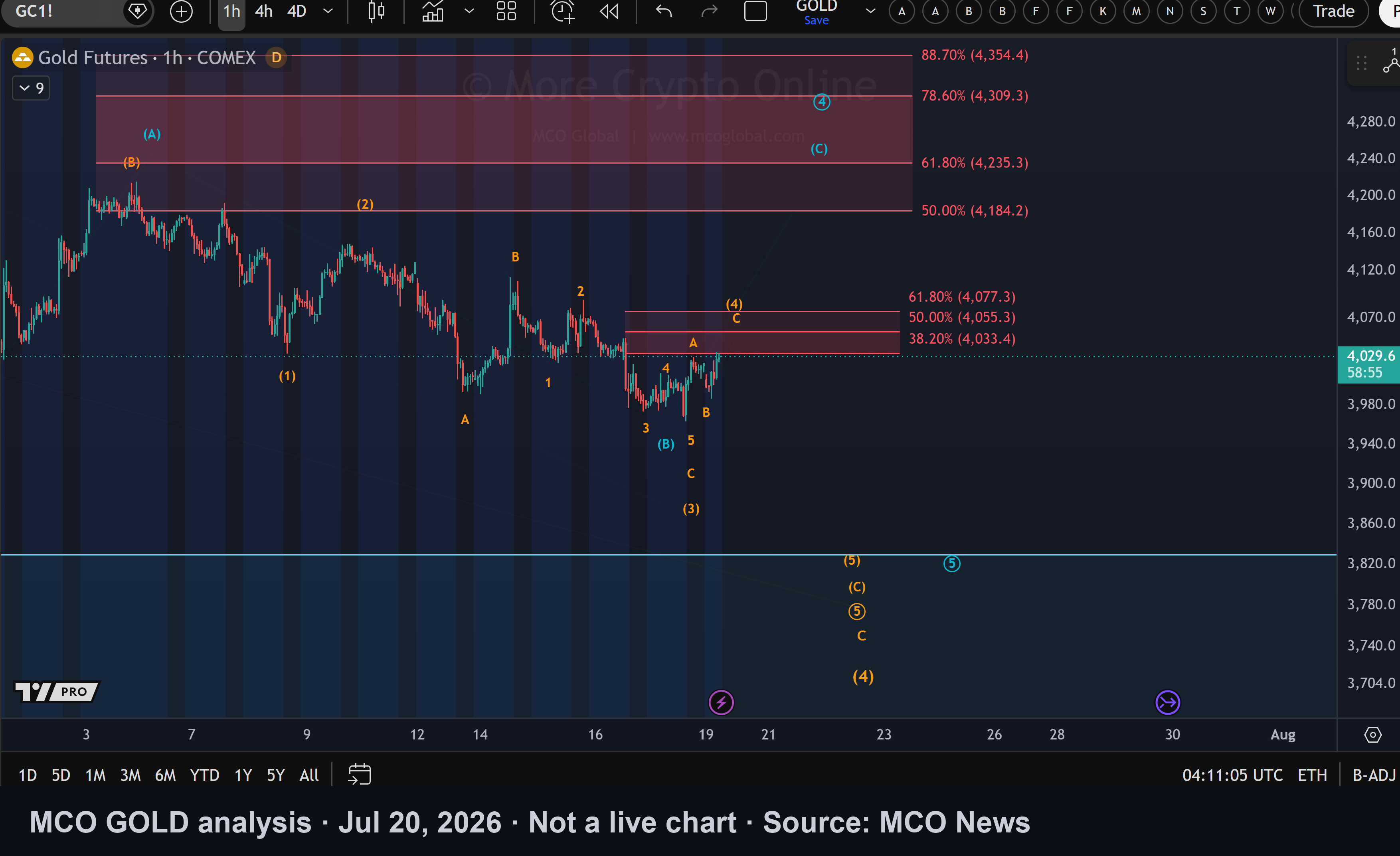Select the circled blue 4 wave label
The image size is (1400, 856).
tap(822, 102)
